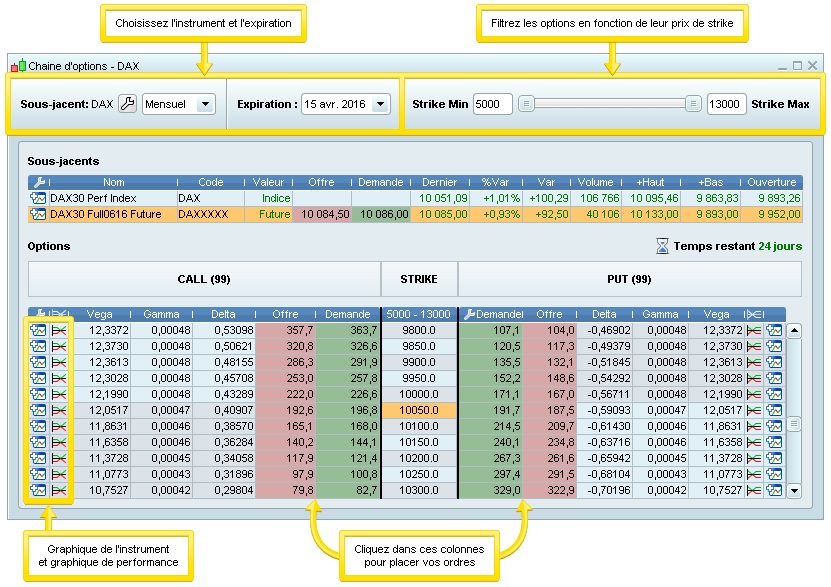Click the wrench icon next to Sous-jacent DAX

[127, 104]
